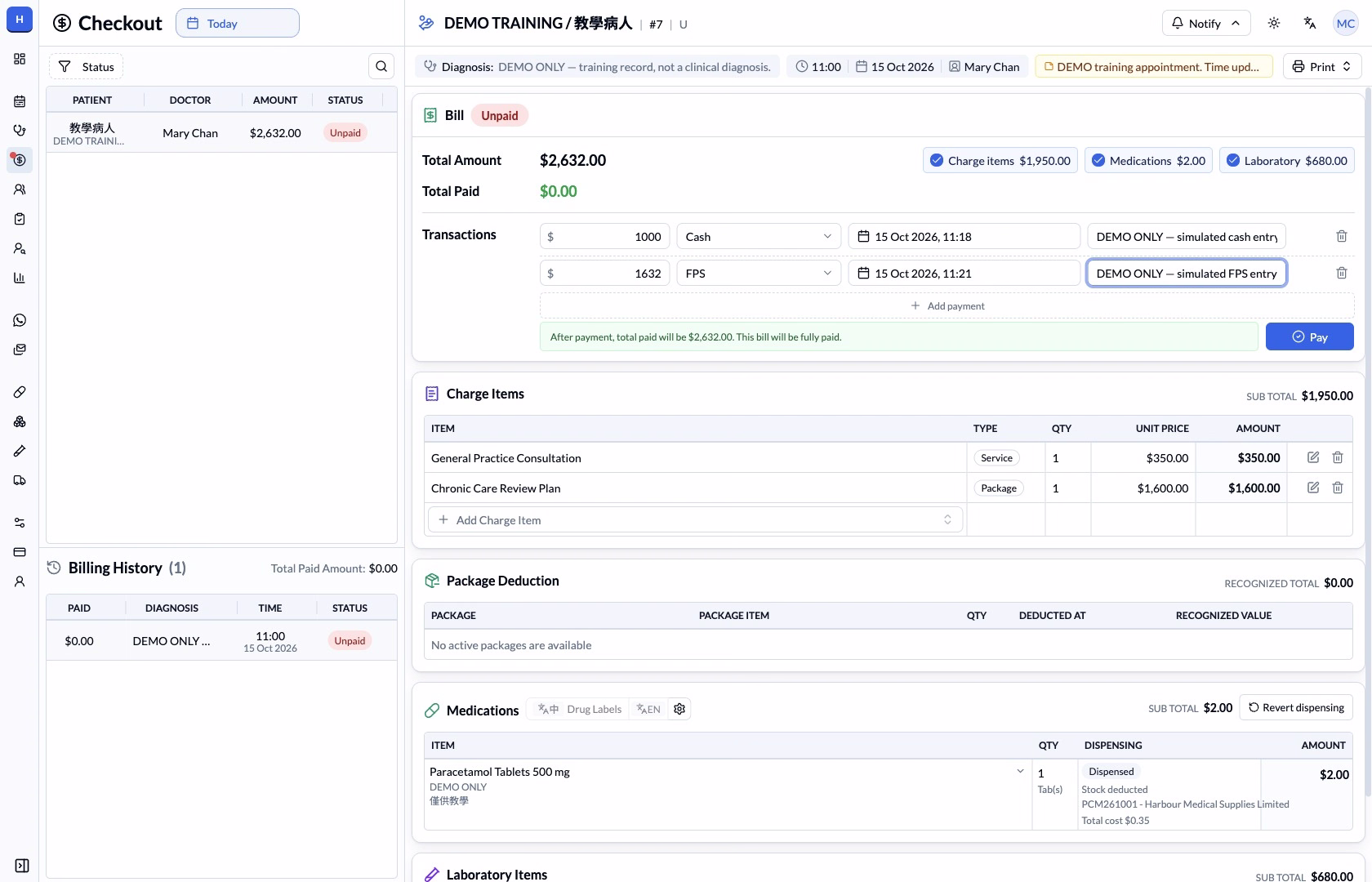Screen dimensions: 1372x882
Task: Expand the Notify dropdown
Action: (x=1206, y=23)
